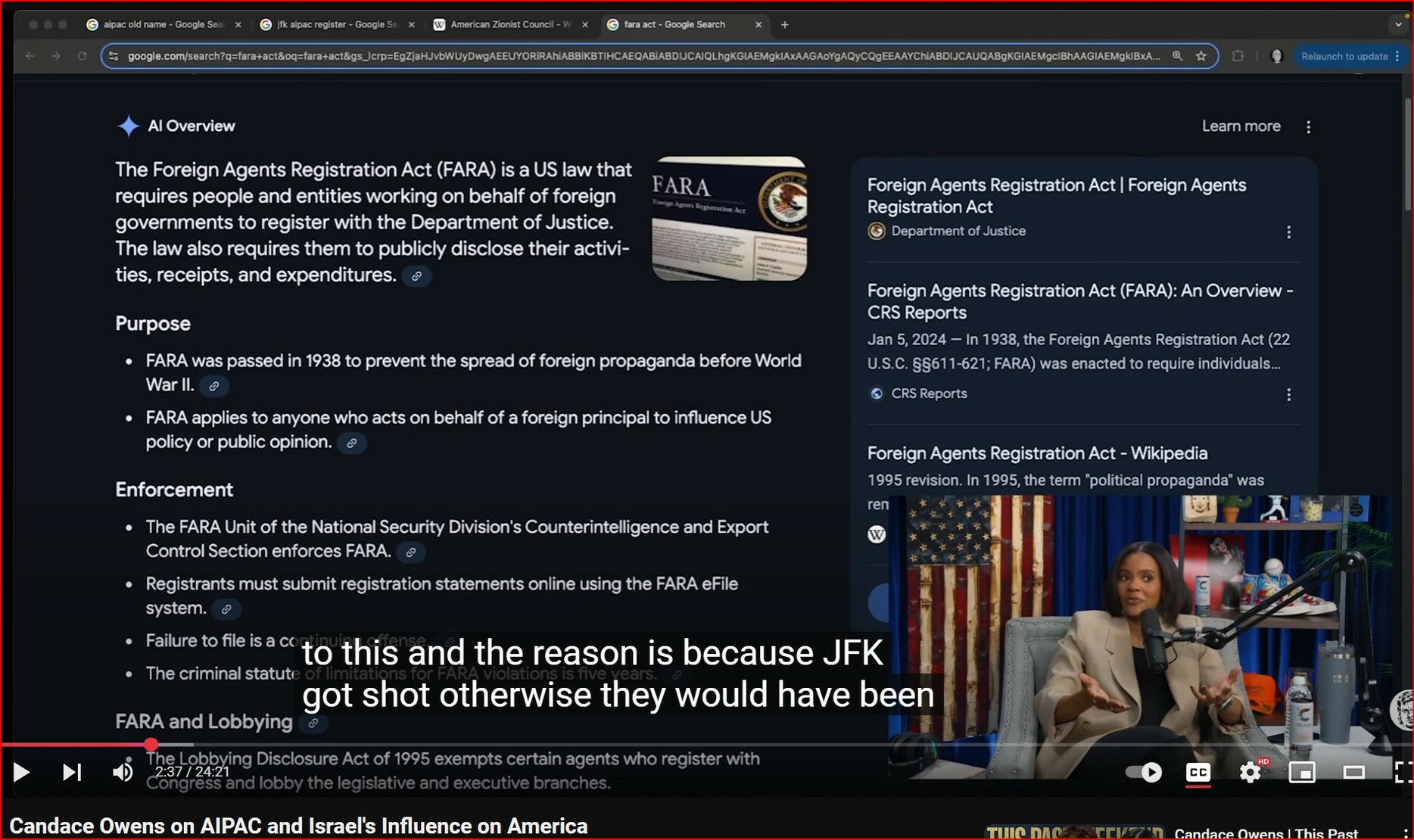Mute the video volume
Viewport: 1414px width, 840px height.
(x=122, y=772)
